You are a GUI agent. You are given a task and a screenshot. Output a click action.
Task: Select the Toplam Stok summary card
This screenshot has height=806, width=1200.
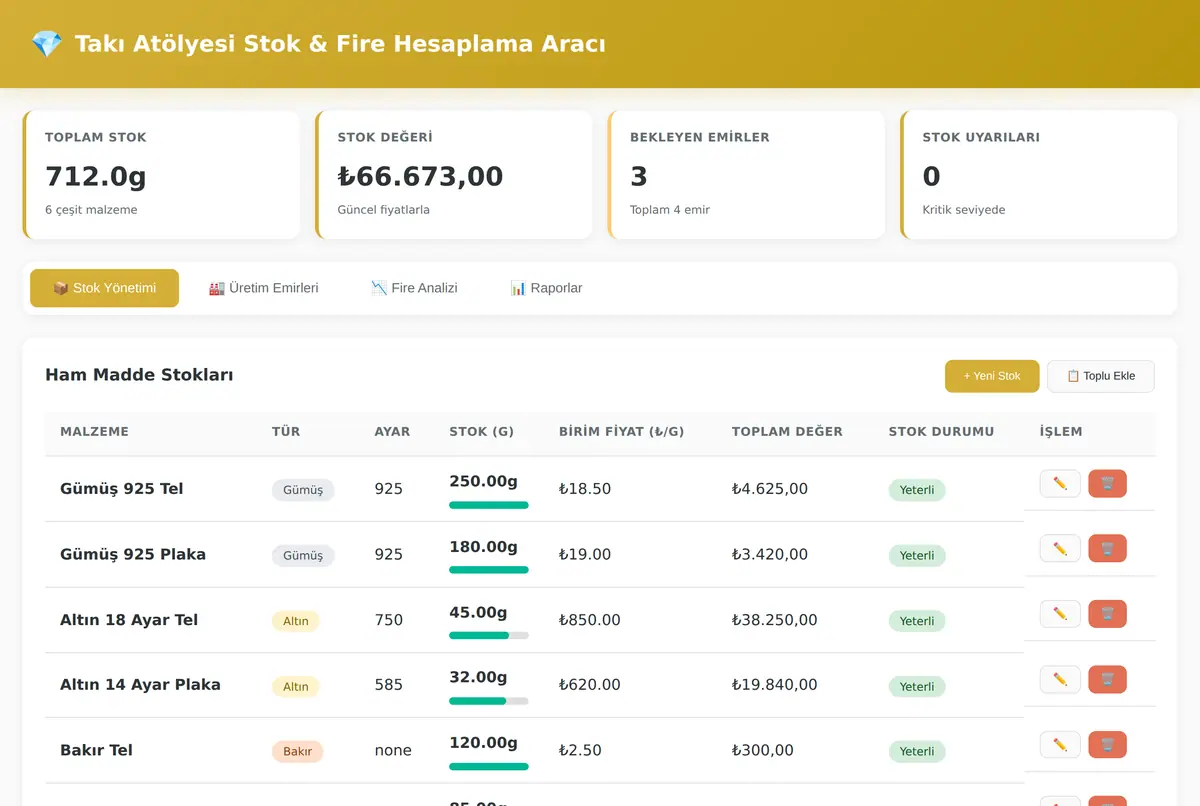pyautogui.click(x=161, y=175)
